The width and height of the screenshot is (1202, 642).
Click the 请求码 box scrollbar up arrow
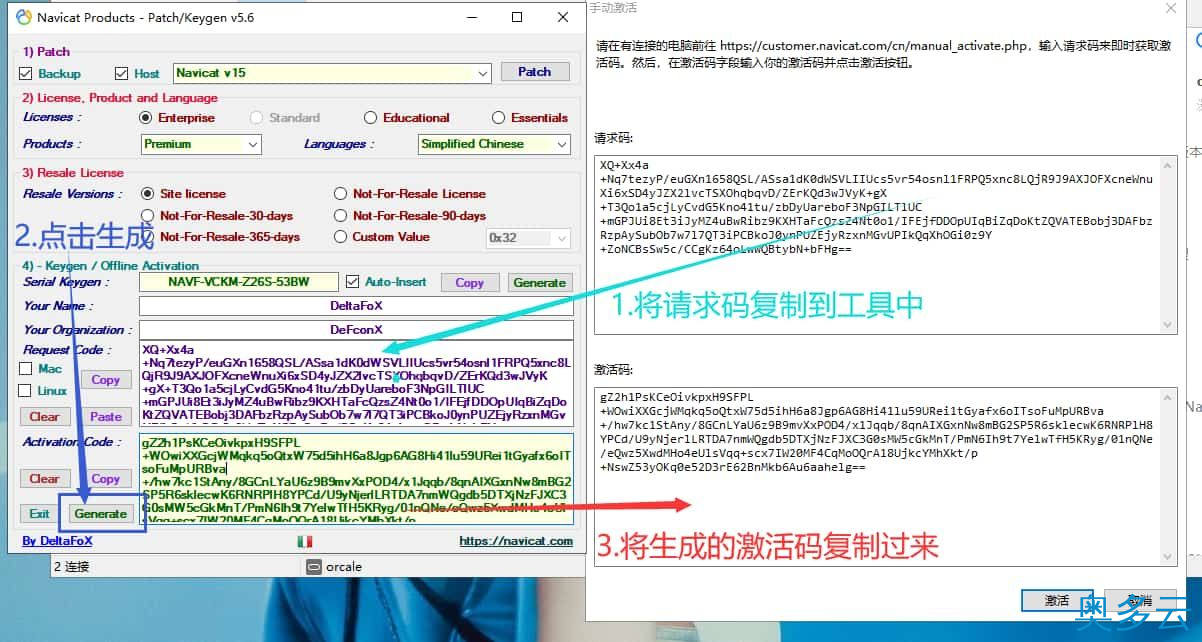pyautogui.click(x=1168, y=165)
